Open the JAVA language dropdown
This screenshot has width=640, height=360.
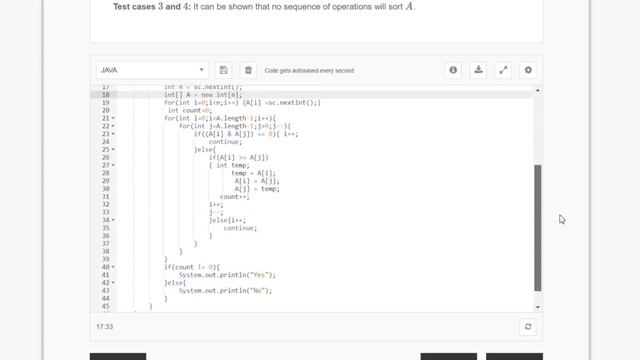click(152, 70)
